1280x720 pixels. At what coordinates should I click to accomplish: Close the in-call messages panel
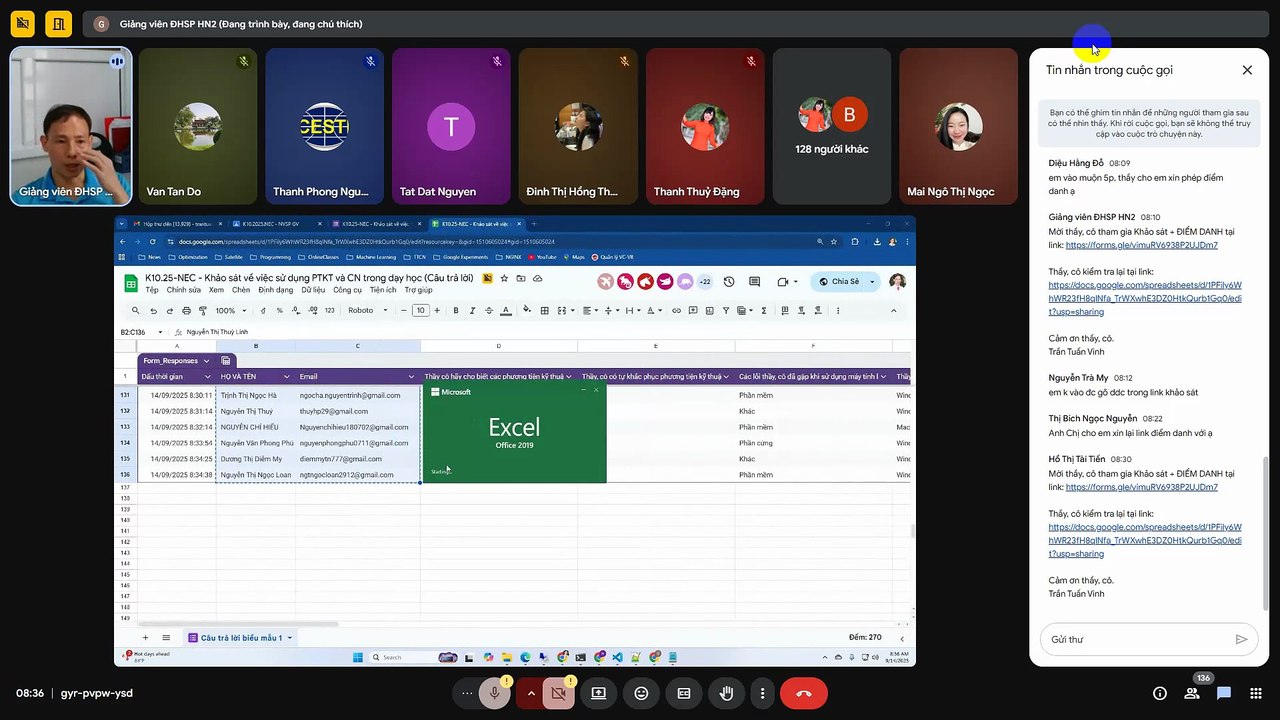(1247, 70)
